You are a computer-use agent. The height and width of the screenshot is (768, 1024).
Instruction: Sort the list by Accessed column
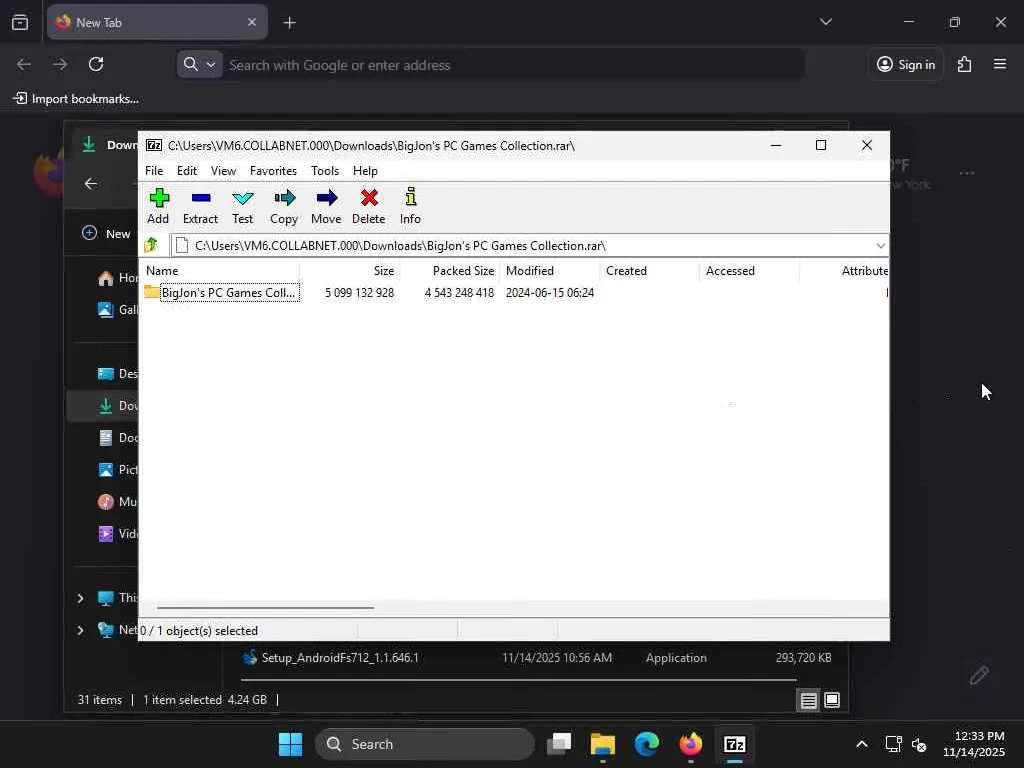pyautogui.click(x=750, y=270)
